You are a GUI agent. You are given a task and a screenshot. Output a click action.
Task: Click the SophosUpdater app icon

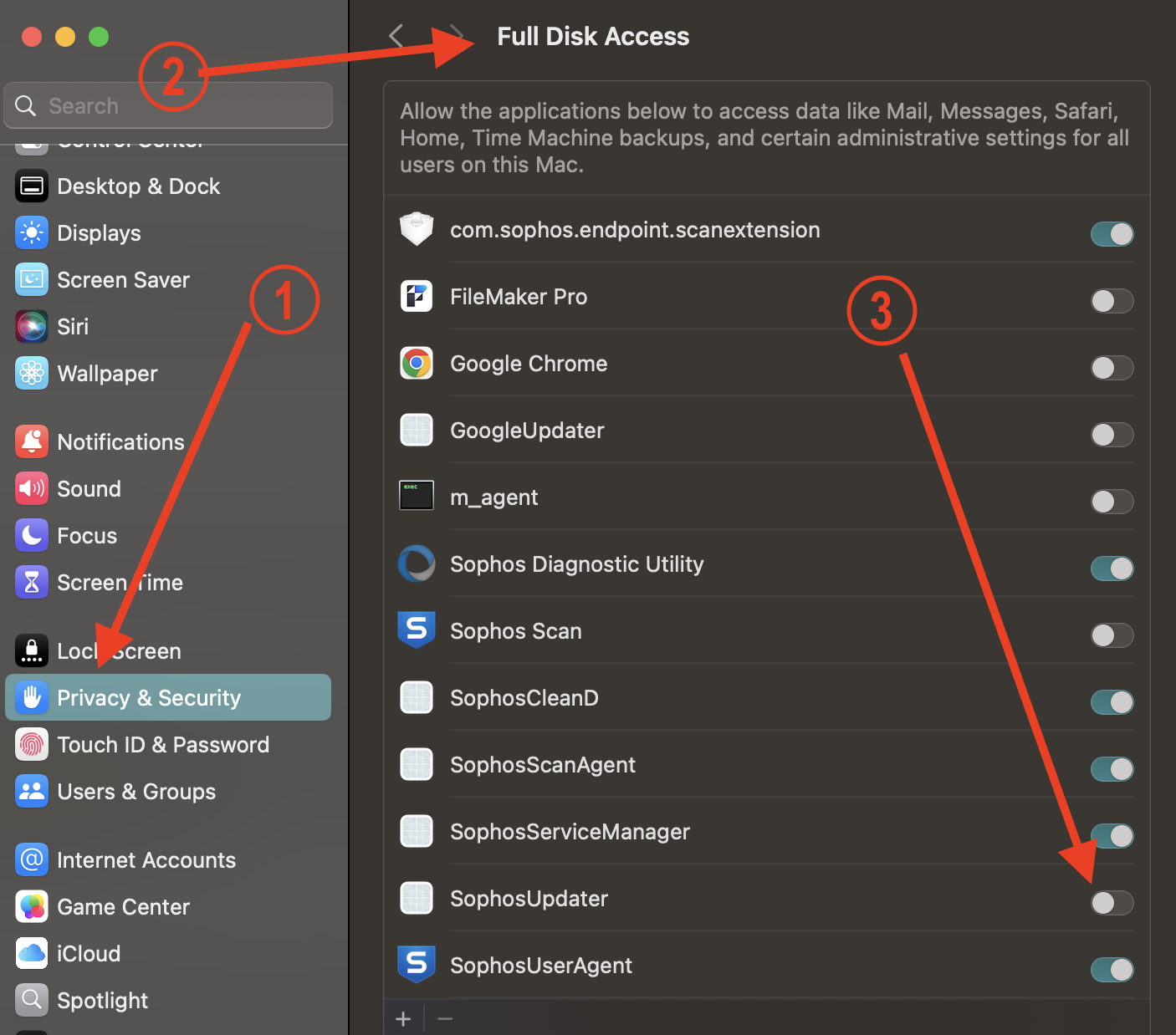click(x=417, y=899)
